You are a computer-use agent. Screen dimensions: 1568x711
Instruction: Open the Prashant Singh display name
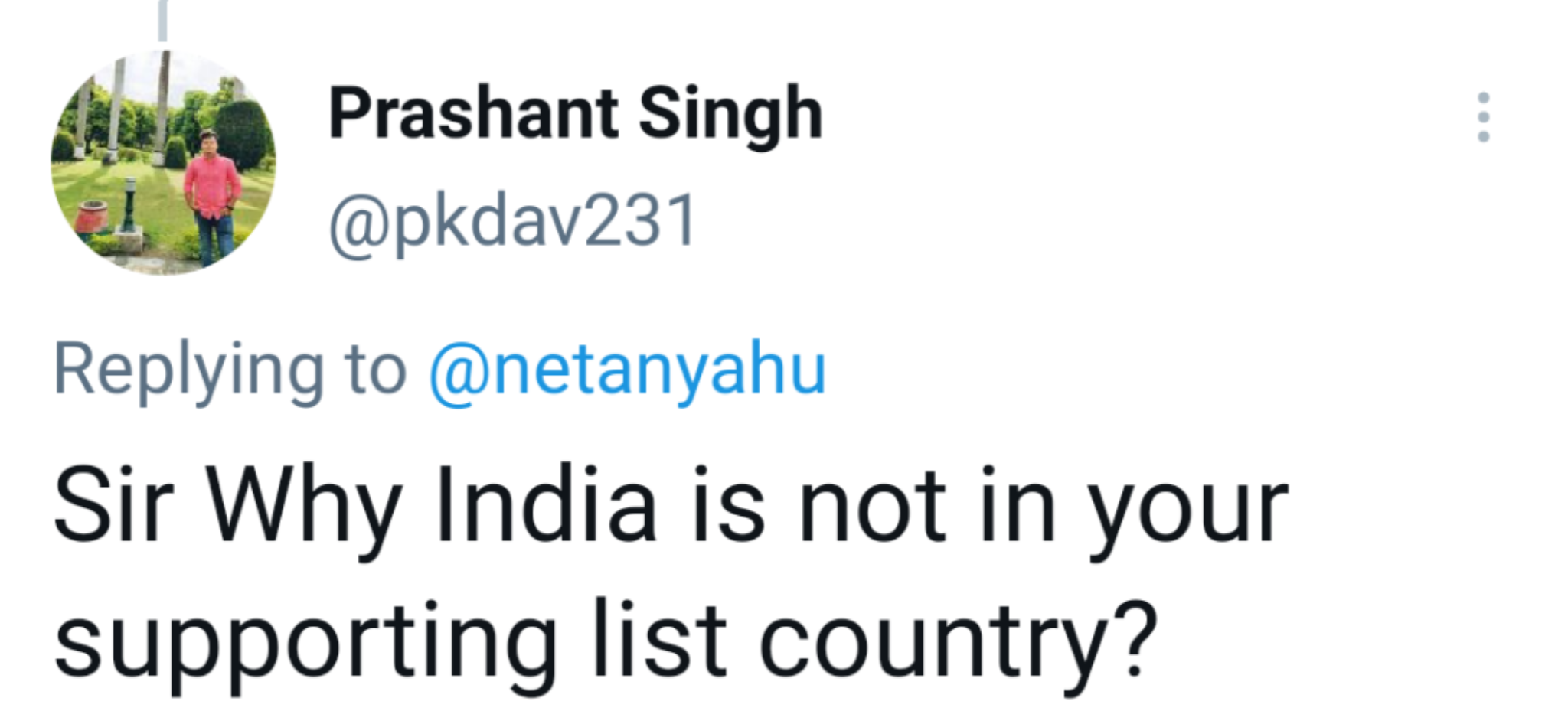(575, 115)
